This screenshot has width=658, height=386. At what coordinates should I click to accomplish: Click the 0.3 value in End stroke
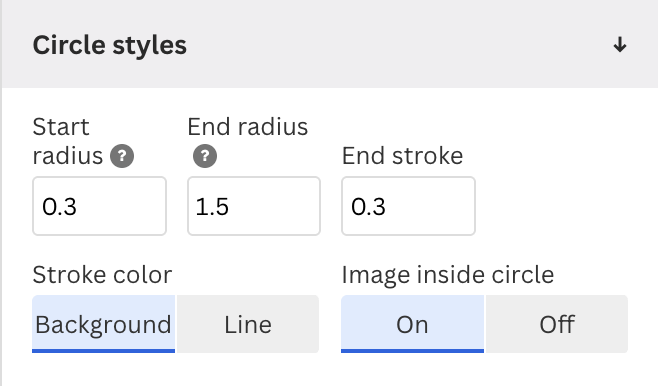(368, 206)
